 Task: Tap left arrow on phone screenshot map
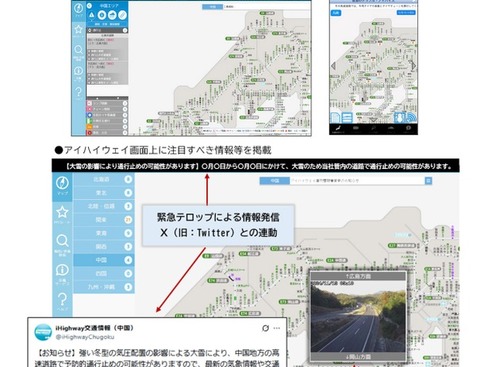[x=333, y=65]
